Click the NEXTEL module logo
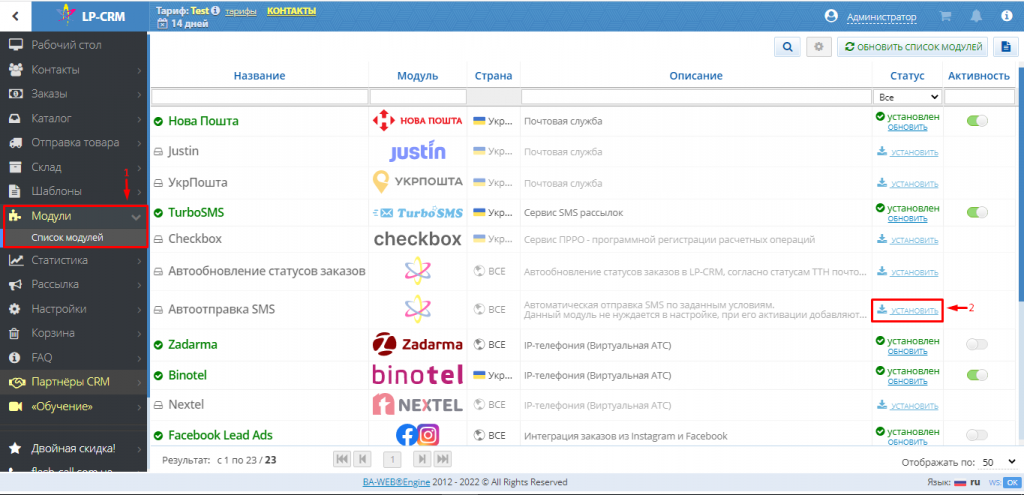This screenshot has height=495, width=1024. point(417,404)
